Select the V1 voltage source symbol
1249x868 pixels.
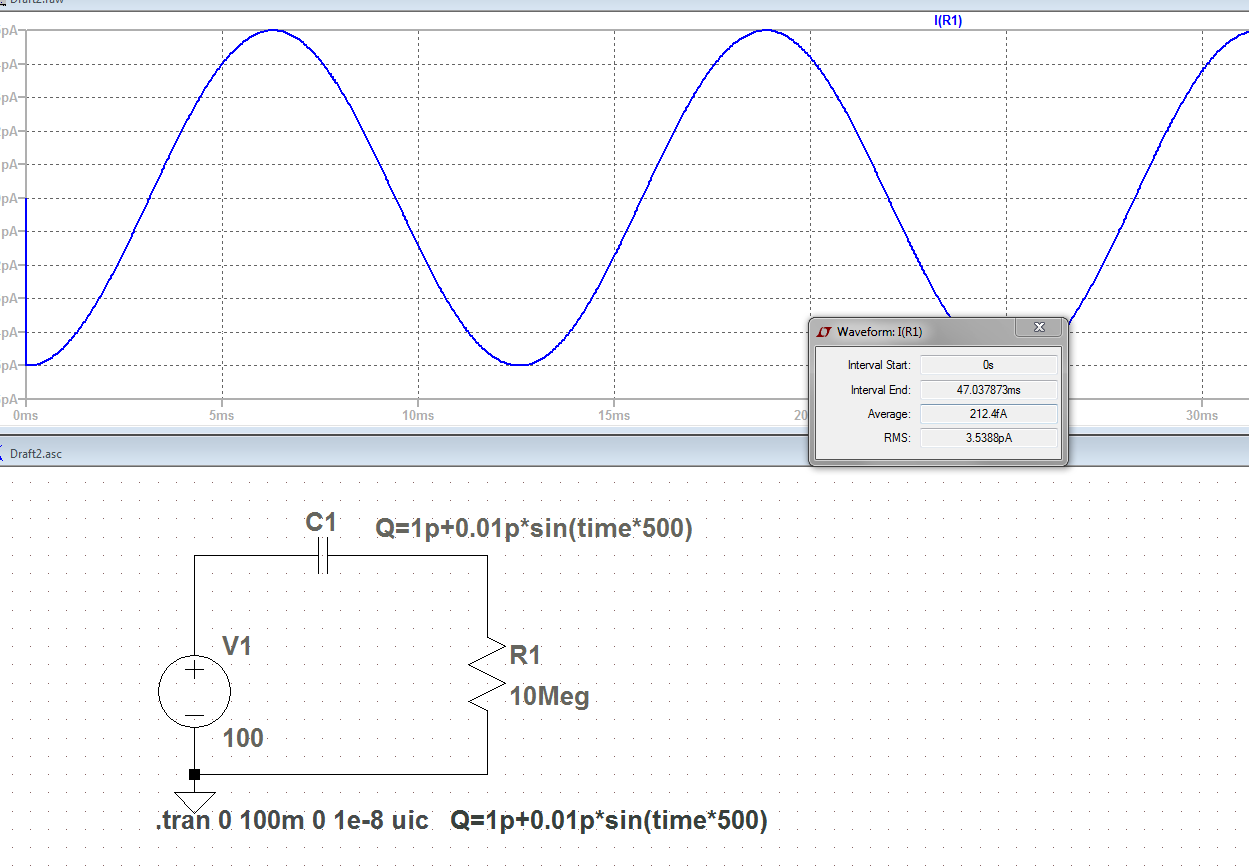(x=194, y=691)
